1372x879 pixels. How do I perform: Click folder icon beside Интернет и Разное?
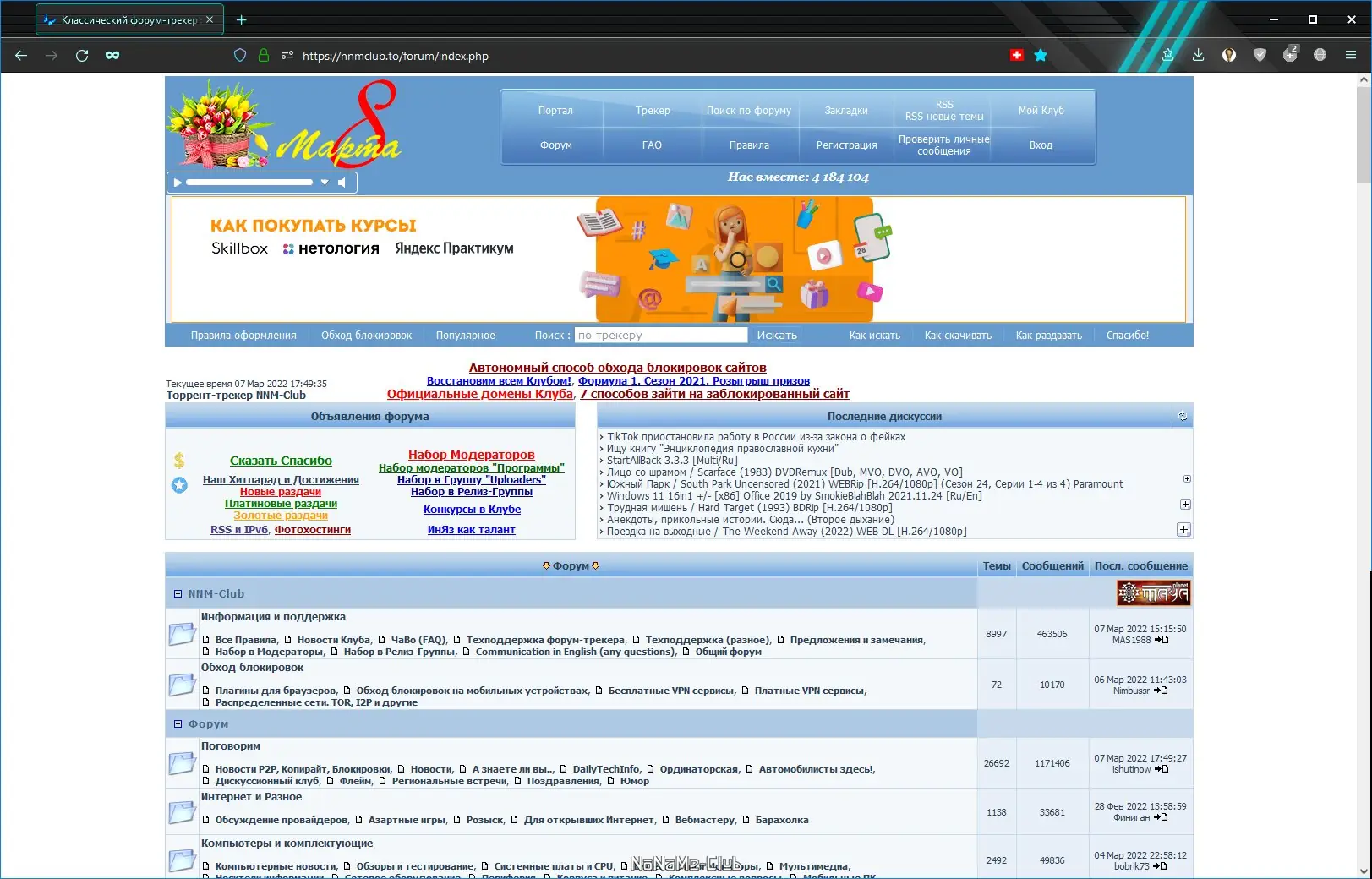pyautogui.click(x=182, y=812)
